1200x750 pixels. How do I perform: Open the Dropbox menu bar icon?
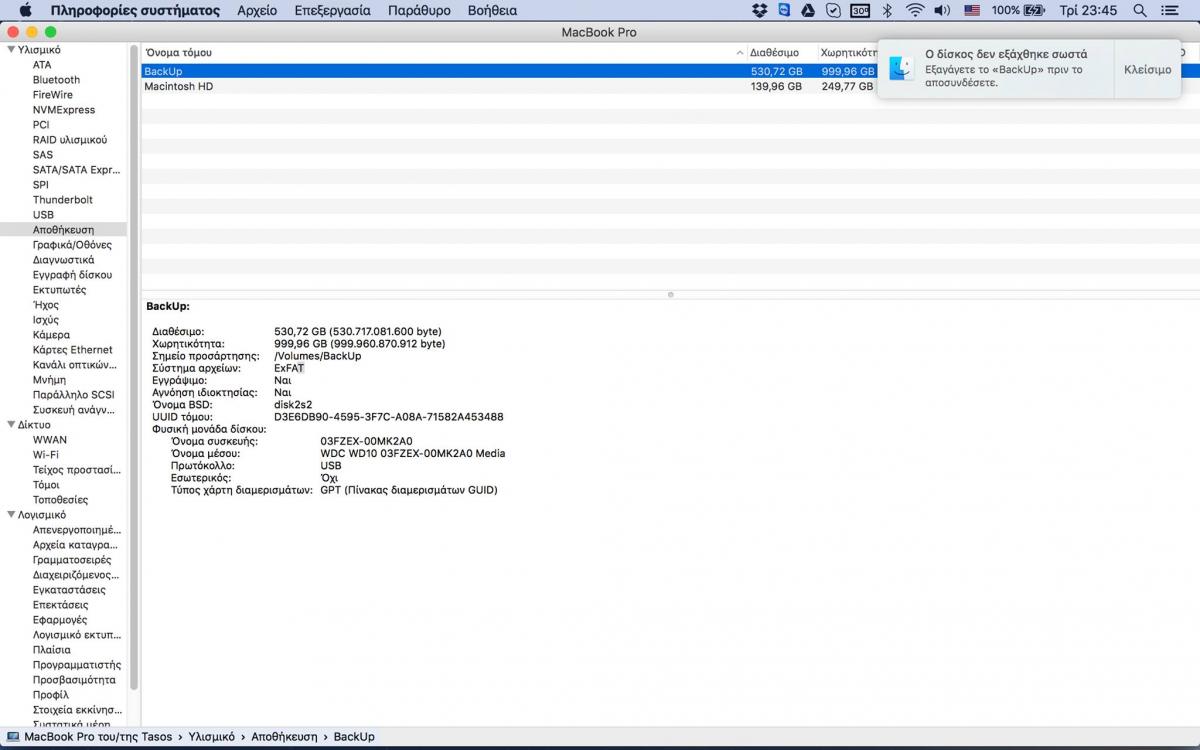[760, 10]
